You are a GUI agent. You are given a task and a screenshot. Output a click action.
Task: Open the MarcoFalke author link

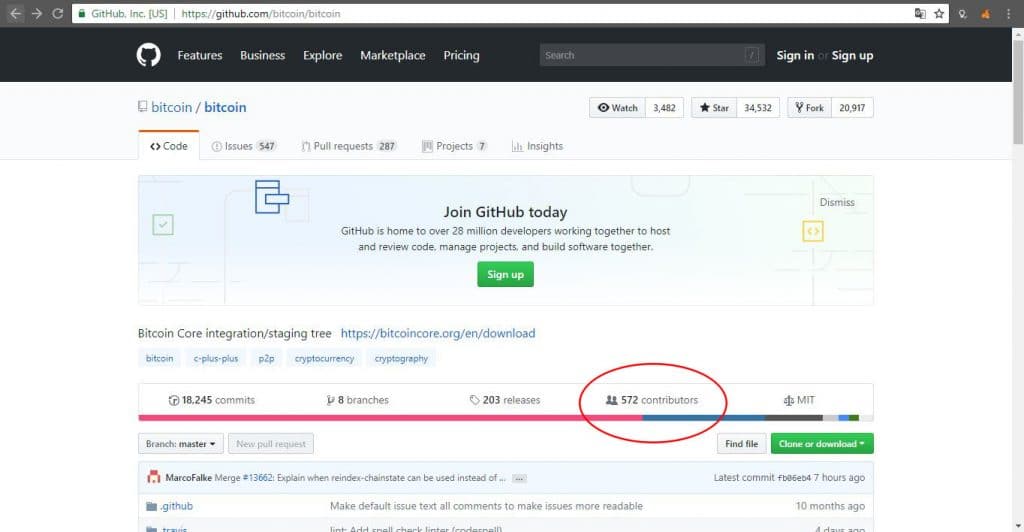189,478
